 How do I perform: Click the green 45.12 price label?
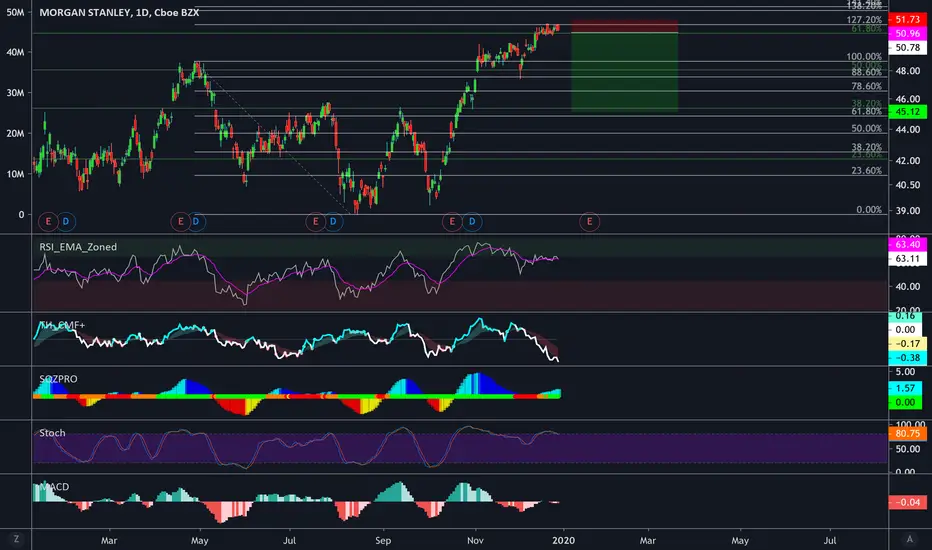click(x=908, y=111)
